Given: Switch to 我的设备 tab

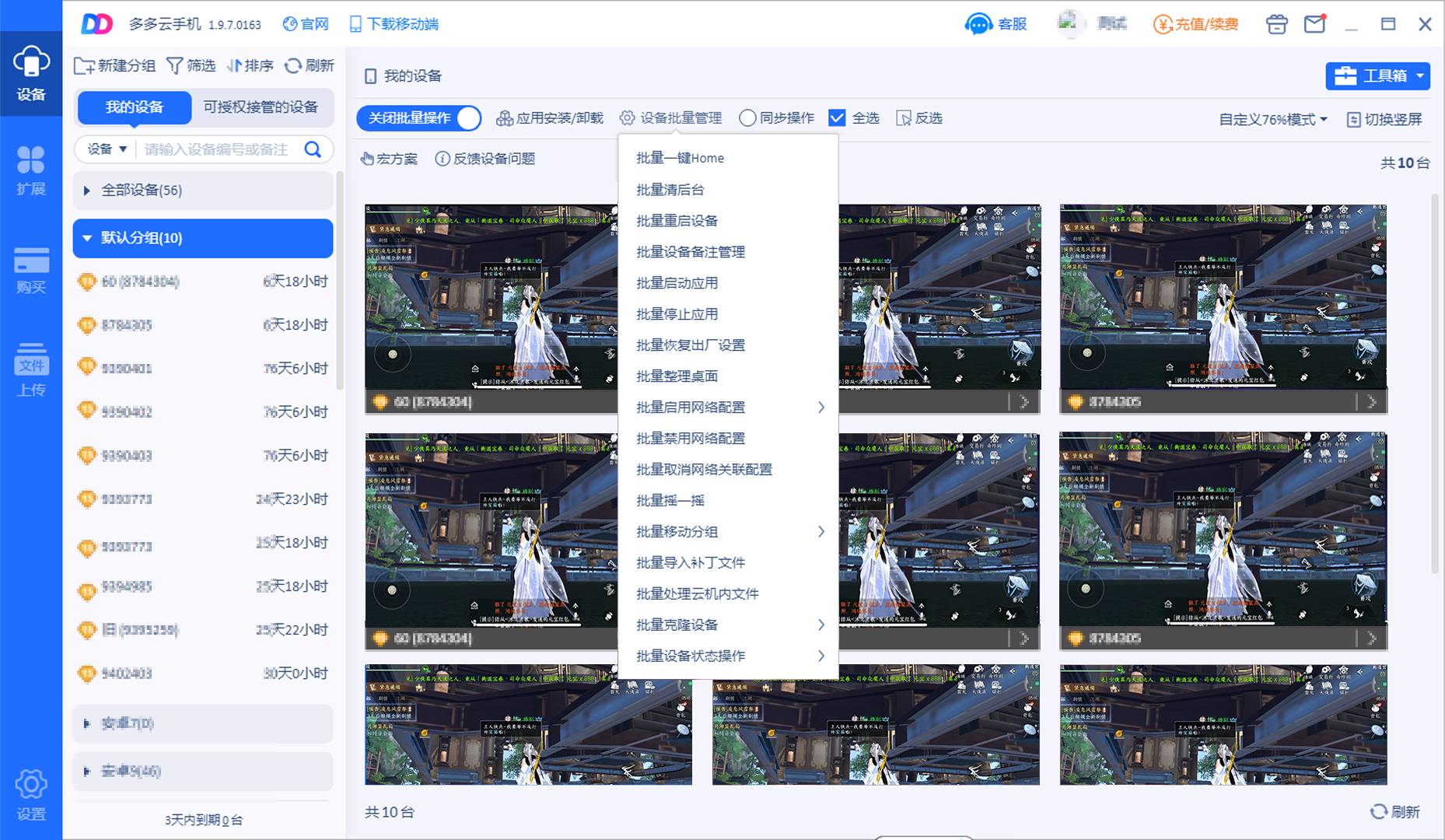Looking at the screenshot, I should click(x=135, y=107).
